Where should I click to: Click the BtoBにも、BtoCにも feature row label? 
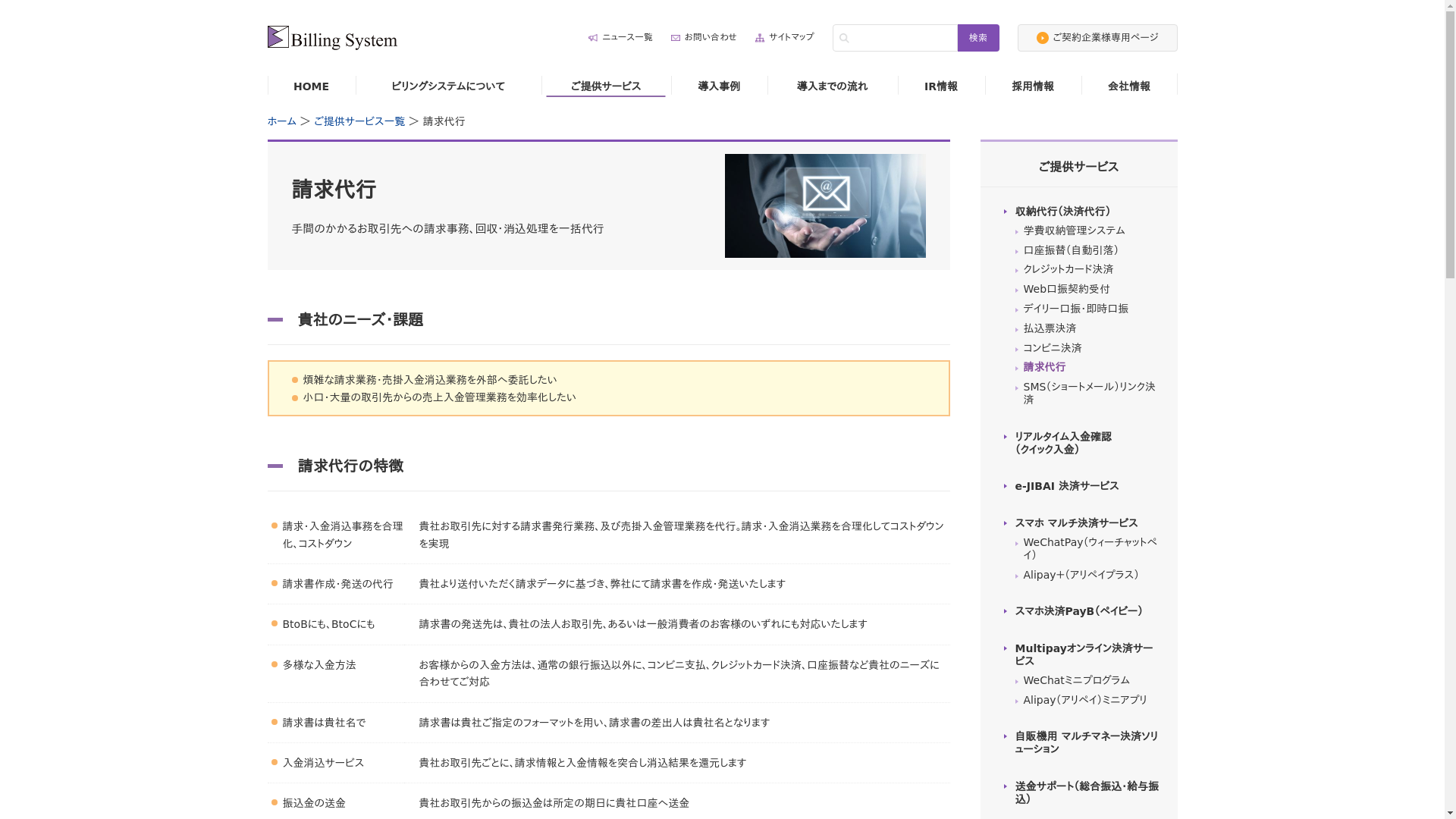click(x=328, y=624)
